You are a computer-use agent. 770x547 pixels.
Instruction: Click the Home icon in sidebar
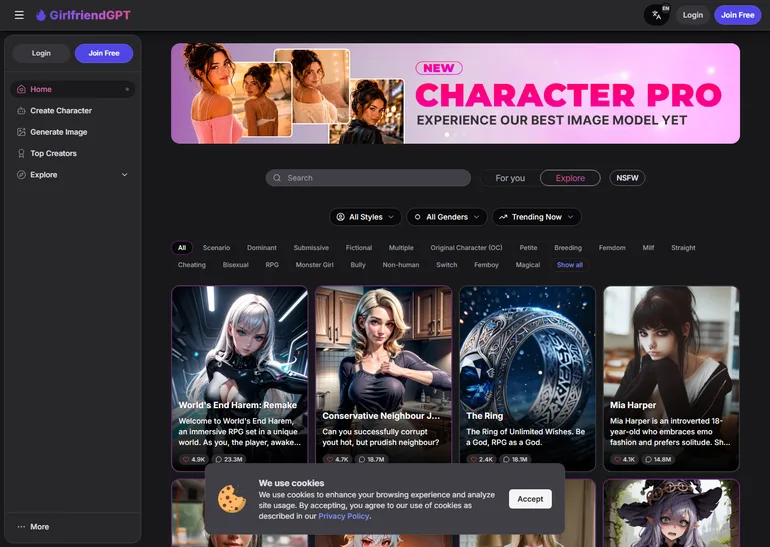pos(21,89)
